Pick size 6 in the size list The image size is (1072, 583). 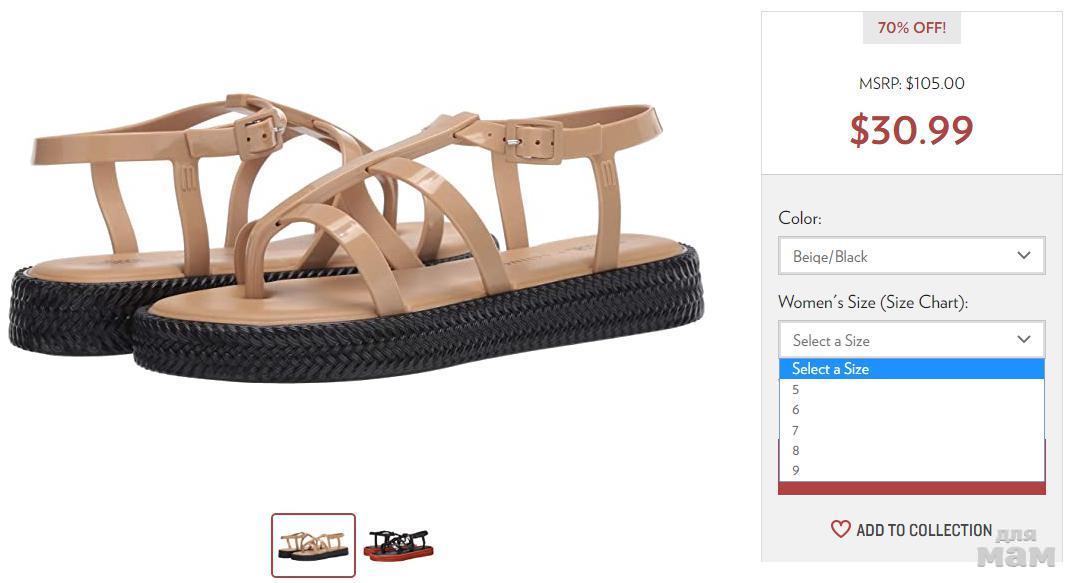(796, 410)
